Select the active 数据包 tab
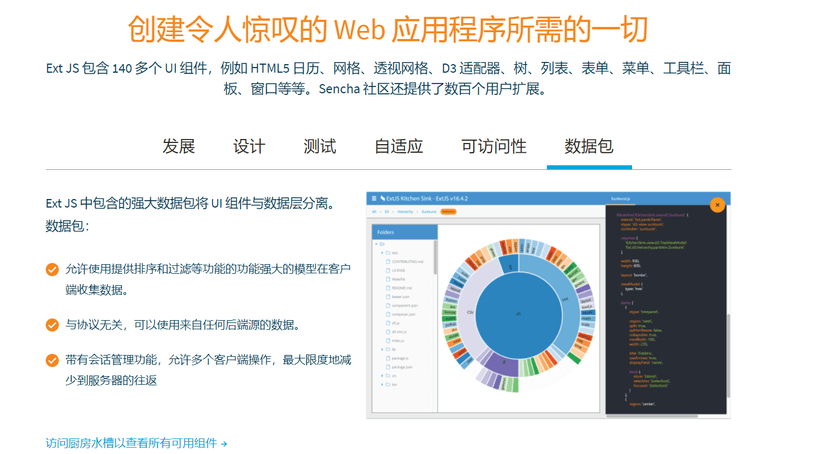The width and height of the screenshot is (828, 454). coord(589,146)
